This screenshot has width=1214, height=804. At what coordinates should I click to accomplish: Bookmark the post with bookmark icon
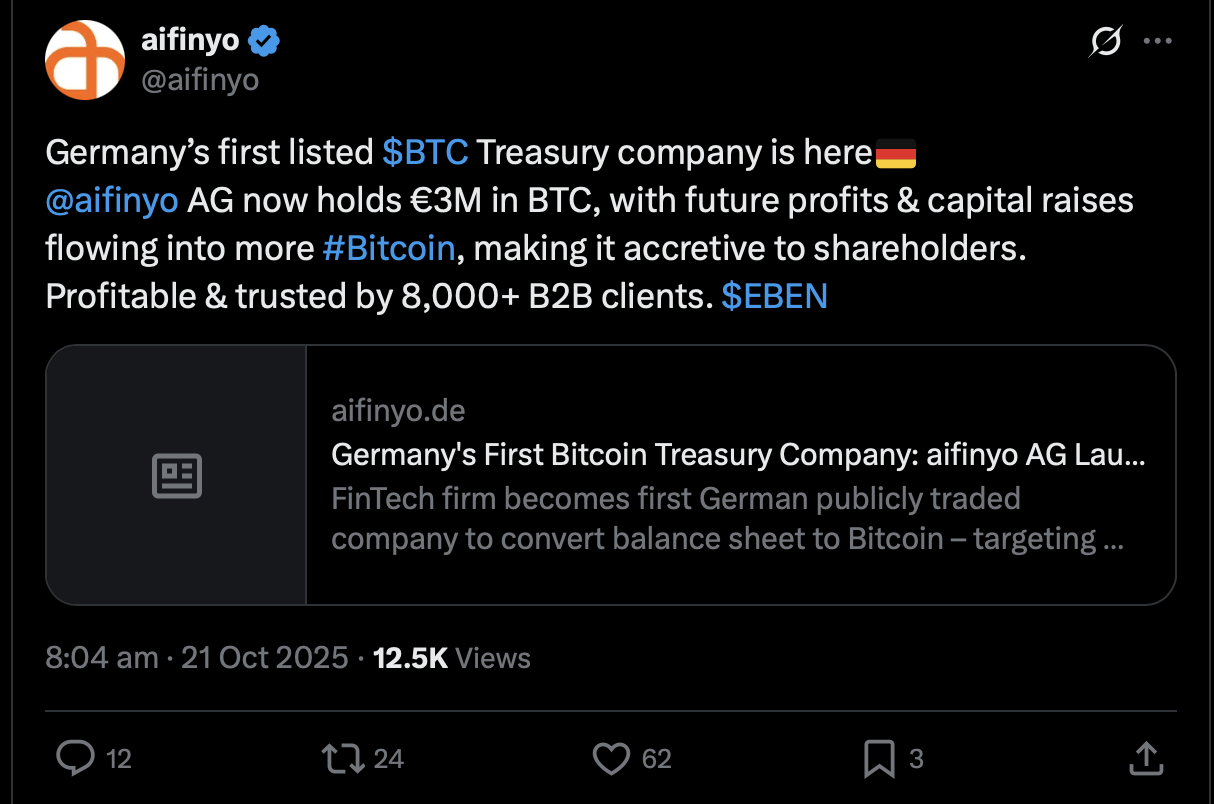coord(878,759)
